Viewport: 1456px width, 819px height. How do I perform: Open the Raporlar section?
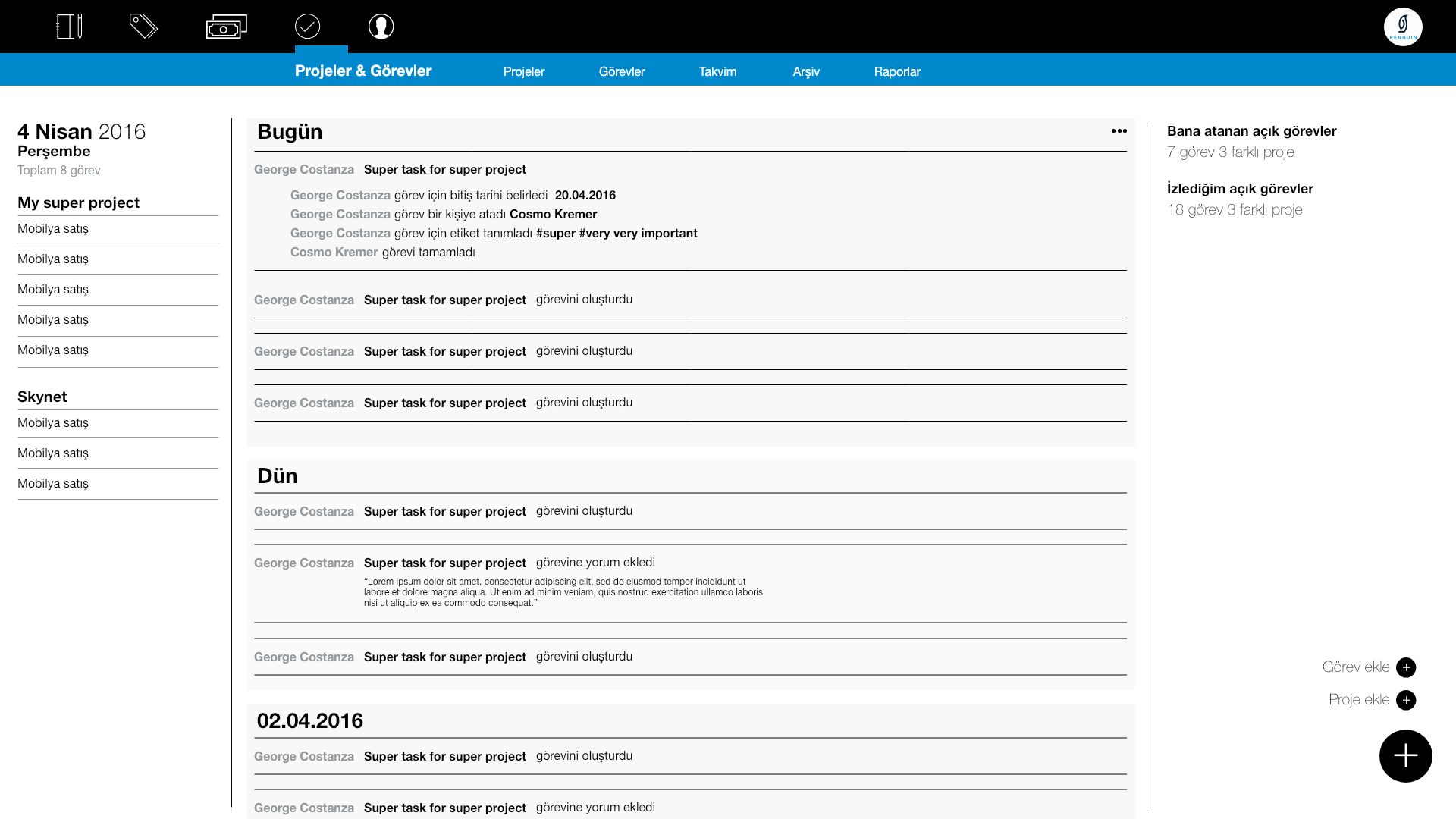[897, 71]
